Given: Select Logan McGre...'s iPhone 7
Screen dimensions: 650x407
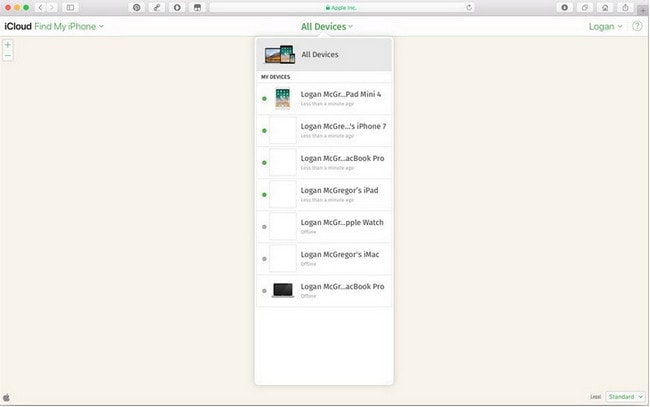Looking at the screenshot, I should (x=324, y=131).
